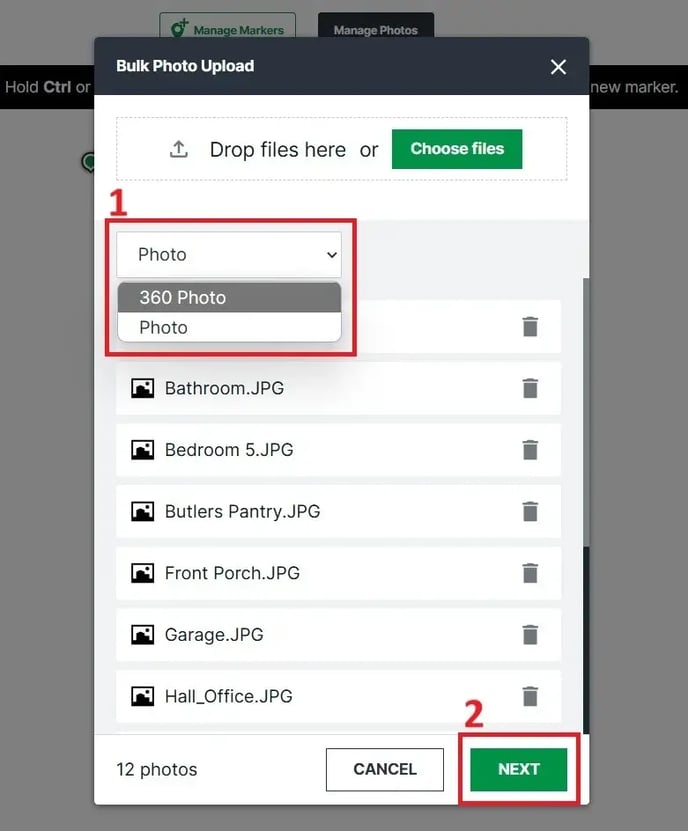Click the image icon beside Bathroom.JPG

coord(143,388)
